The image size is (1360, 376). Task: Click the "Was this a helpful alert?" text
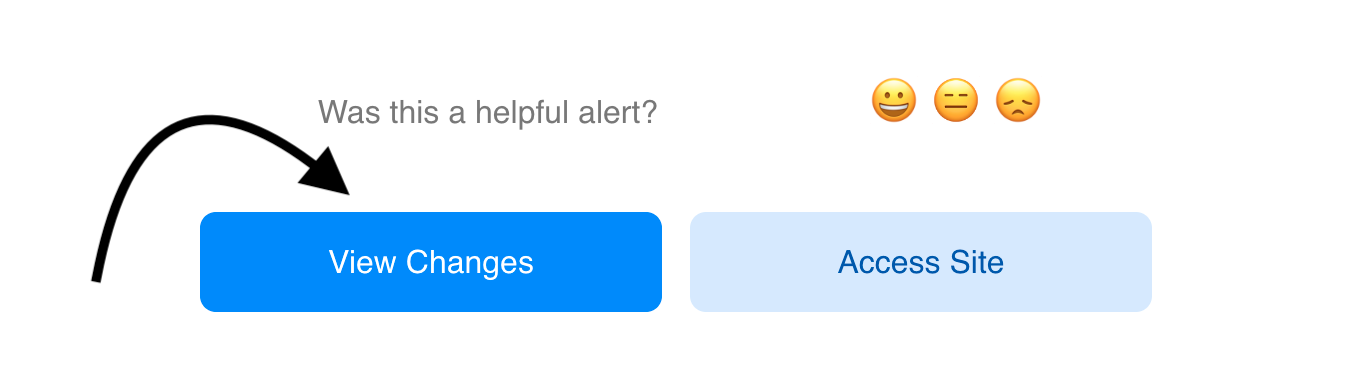tap(487, 112)
